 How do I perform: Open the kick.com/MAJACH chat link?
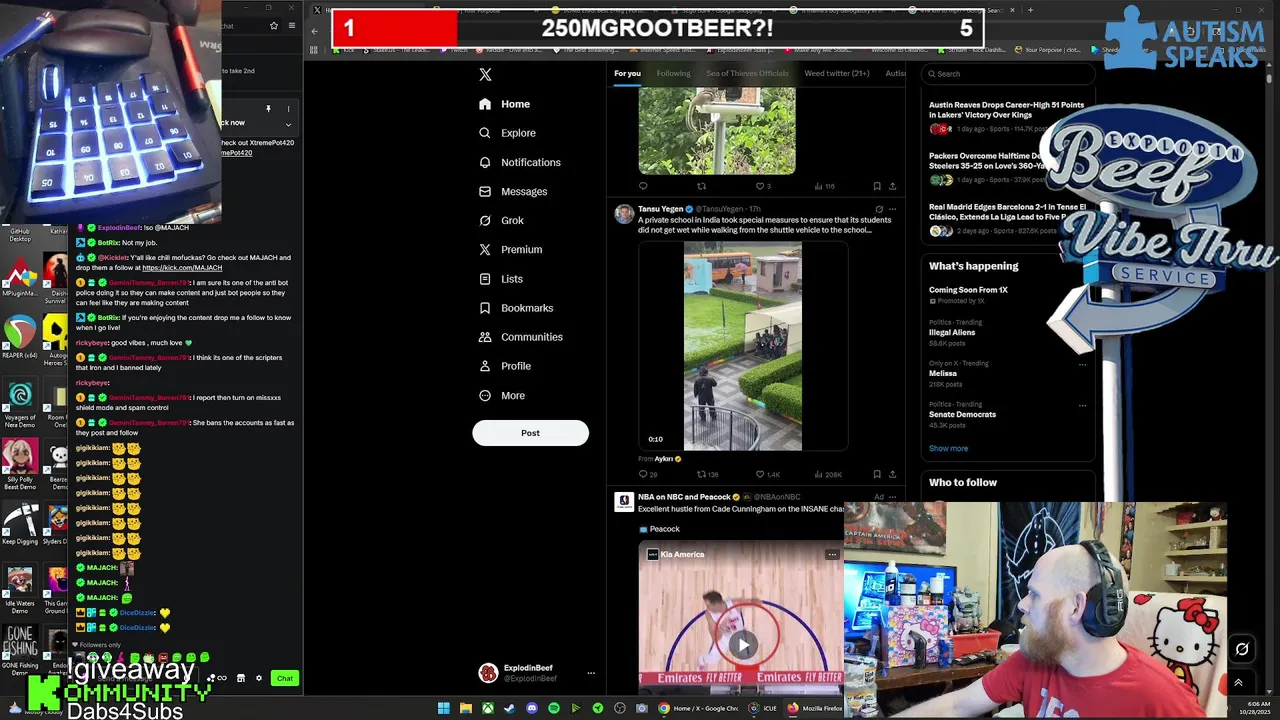(x=182, y=268)
